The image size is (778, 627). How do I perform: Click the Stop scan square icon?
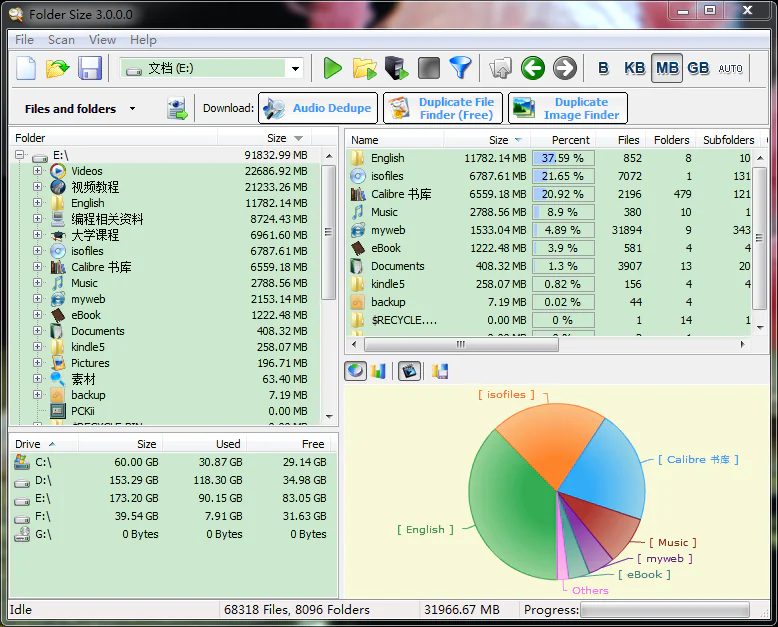(428, 68)
